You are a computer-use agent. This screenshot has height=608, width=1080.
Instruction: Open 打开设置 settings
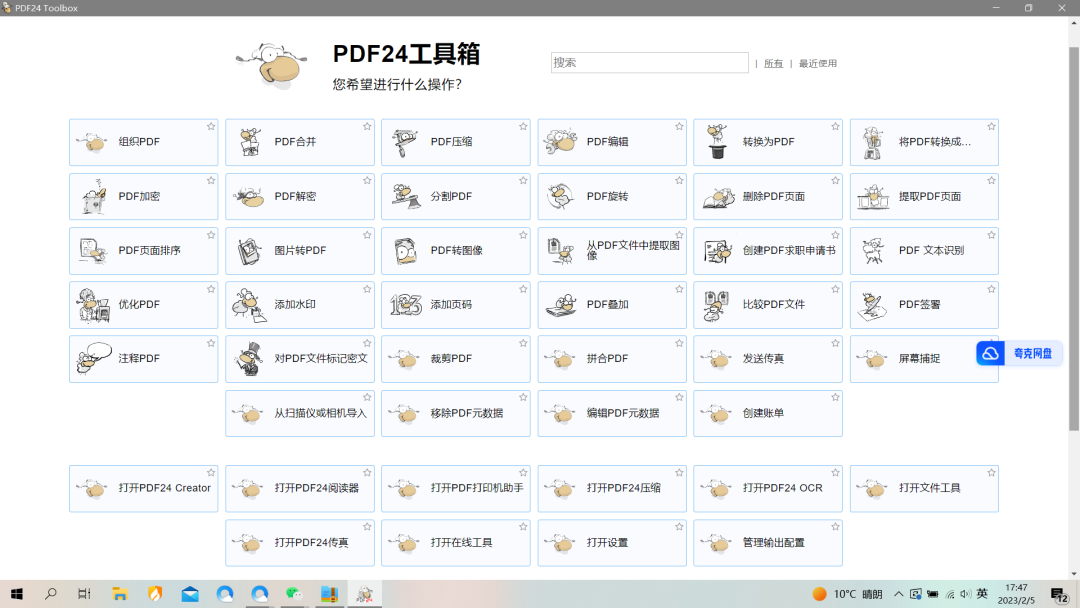612,543
